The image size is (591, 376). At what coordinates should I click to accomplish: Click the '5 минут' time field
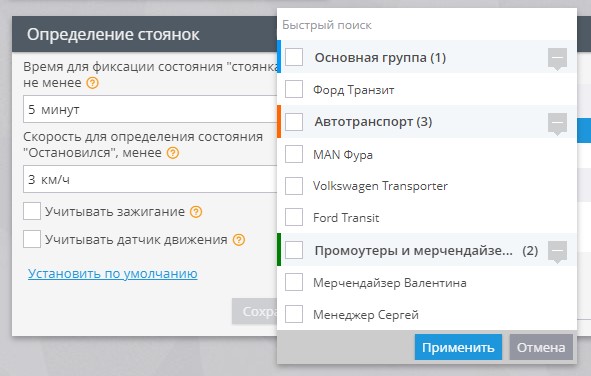coord(150,109)
